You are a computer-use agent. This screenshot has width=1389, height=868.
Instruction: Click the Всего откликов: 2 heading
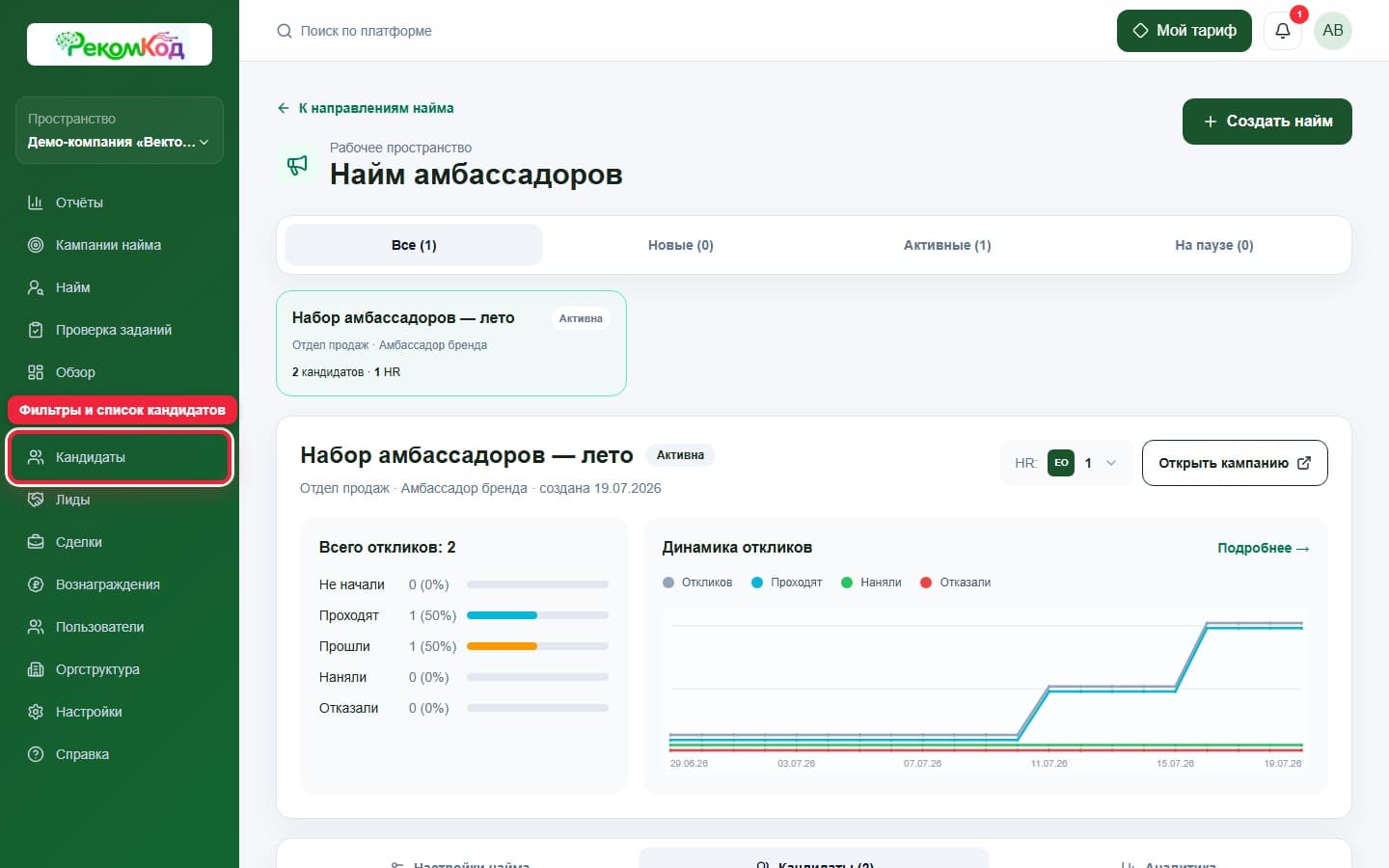click(387, 547)
